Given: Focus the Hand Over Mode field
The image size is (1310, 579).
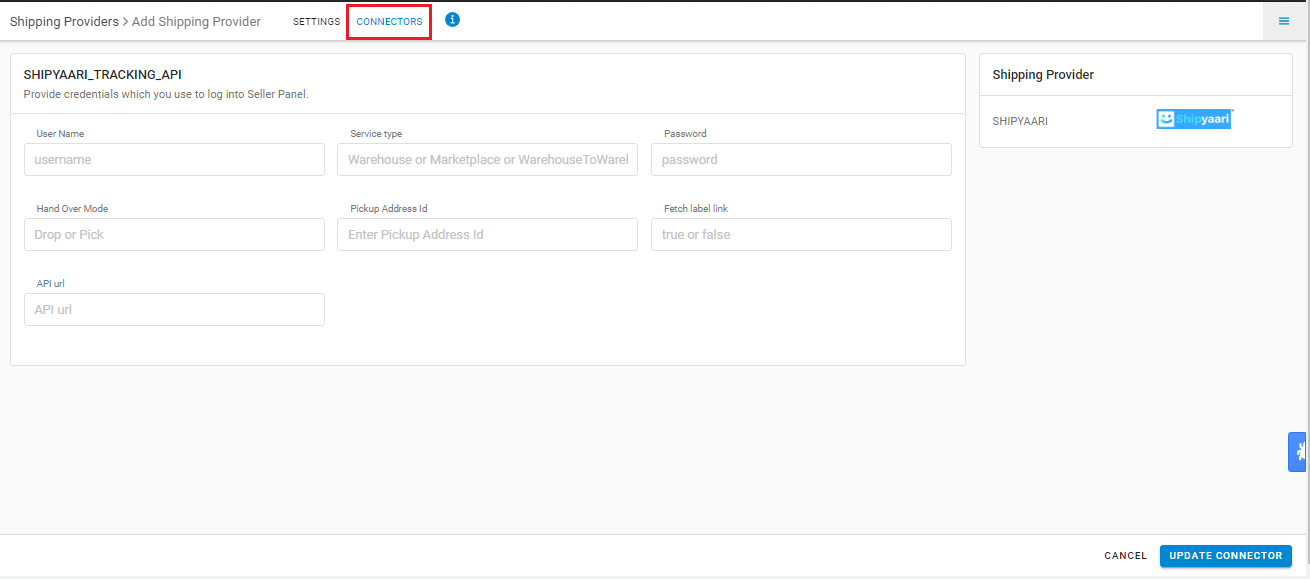Looking at the screenshot, I should coord(174,234).
